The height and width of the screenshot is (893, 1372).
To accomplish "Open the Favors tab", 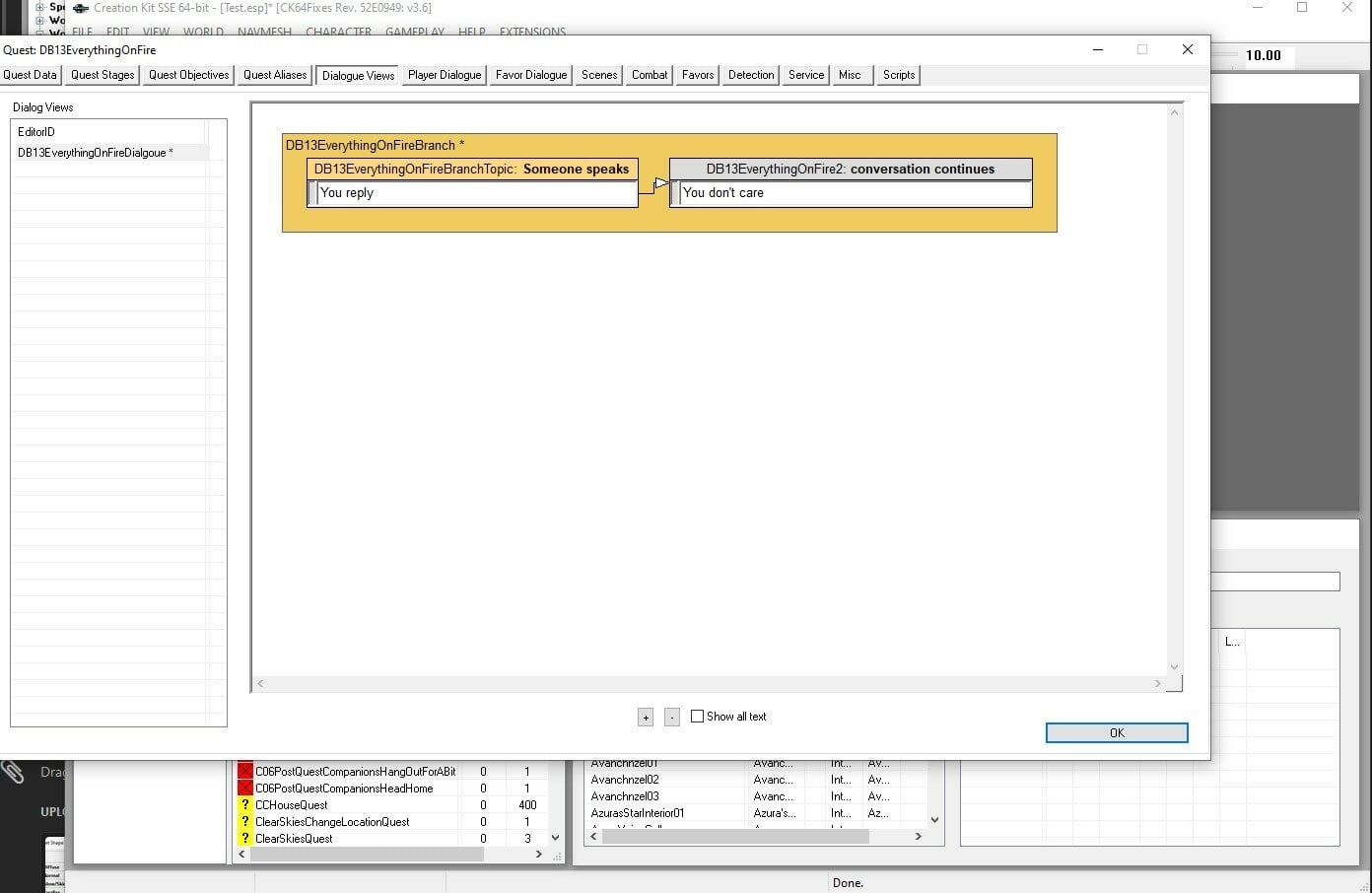I will click(698, 75).
